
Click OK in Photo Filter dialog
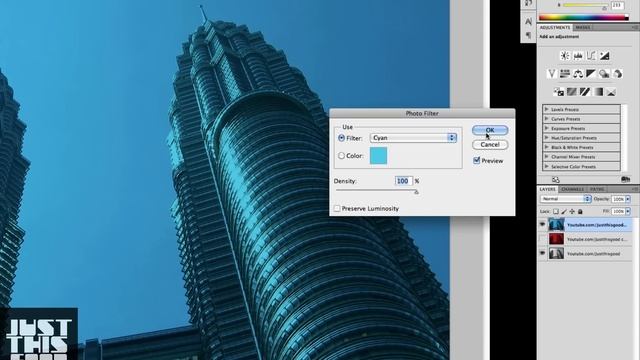pyautogui.click(x=490, y=130)
